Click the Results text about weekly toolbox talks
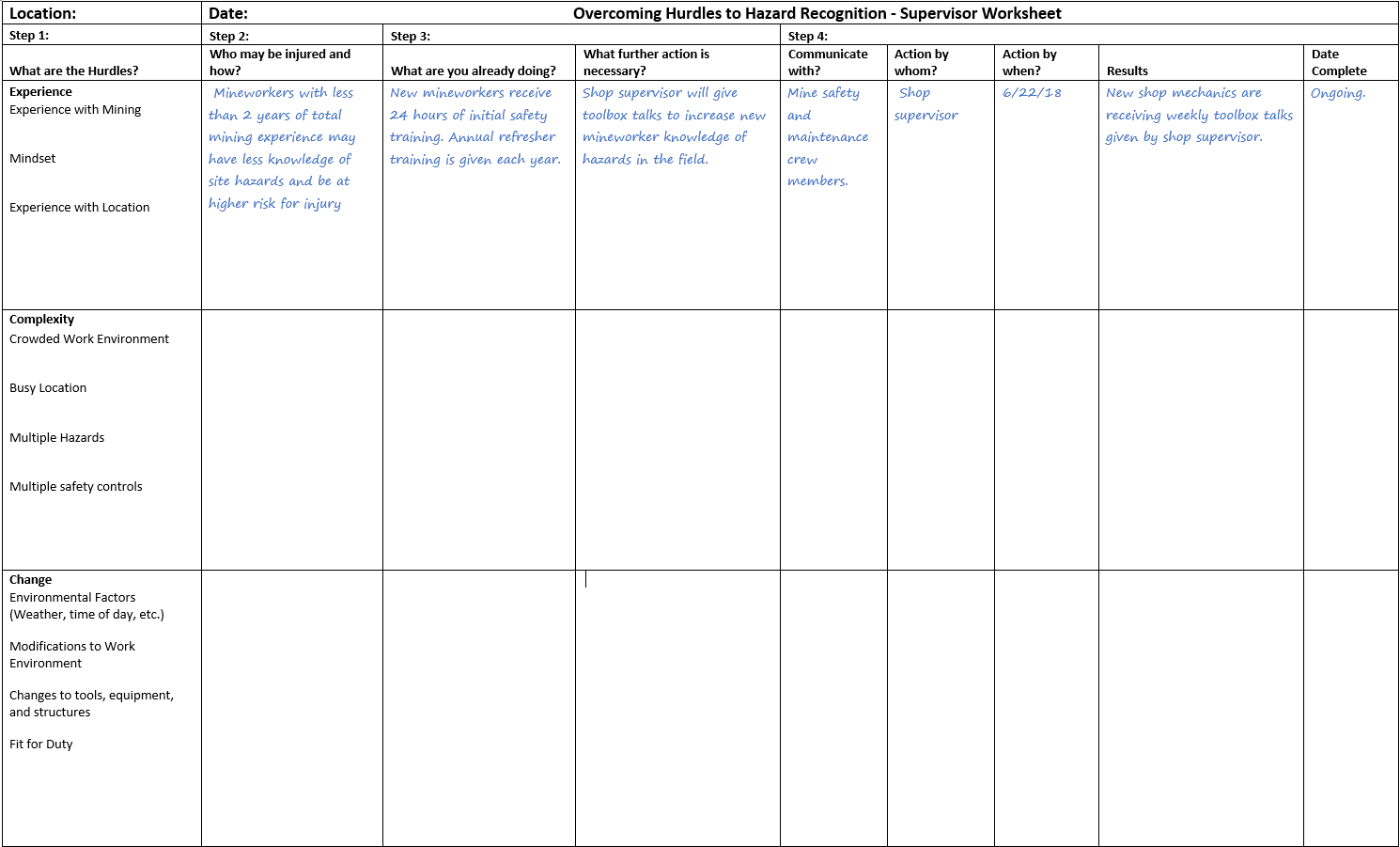This screenshot has height=847, width=1400. (1199, 115)
